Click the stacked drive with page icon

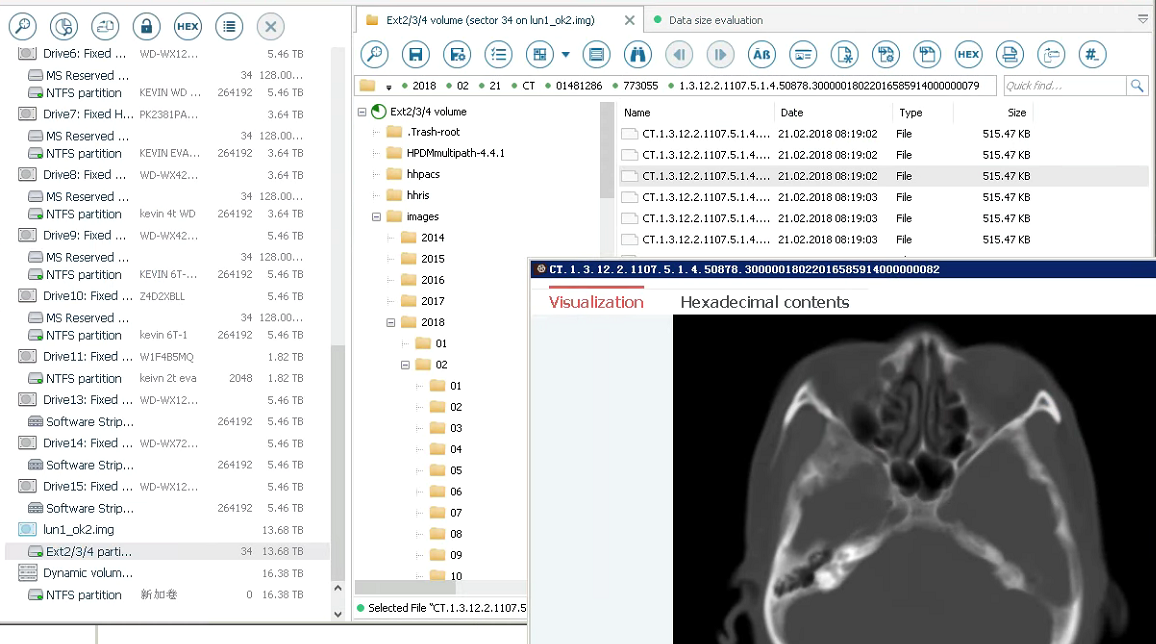click(x=1009, y=55)
